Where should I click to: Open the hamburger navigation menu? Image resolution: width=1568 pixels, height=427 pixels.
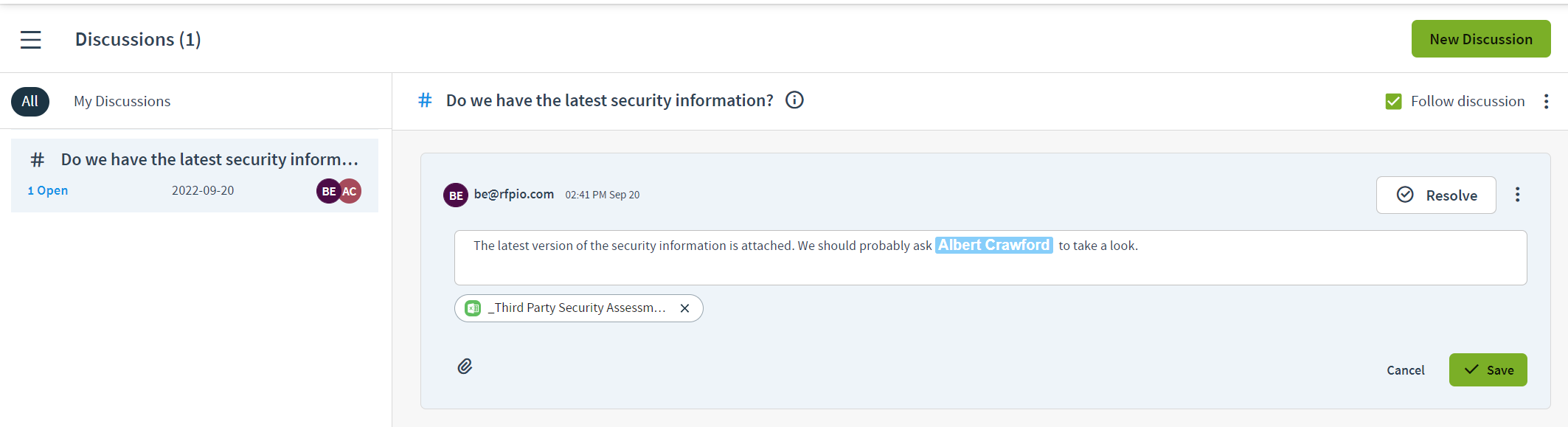[x=30, y=40]
